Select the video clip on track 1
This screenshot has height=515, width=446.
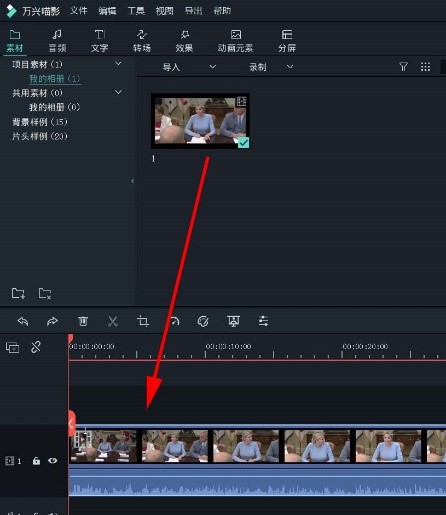[x=257, y=446]
